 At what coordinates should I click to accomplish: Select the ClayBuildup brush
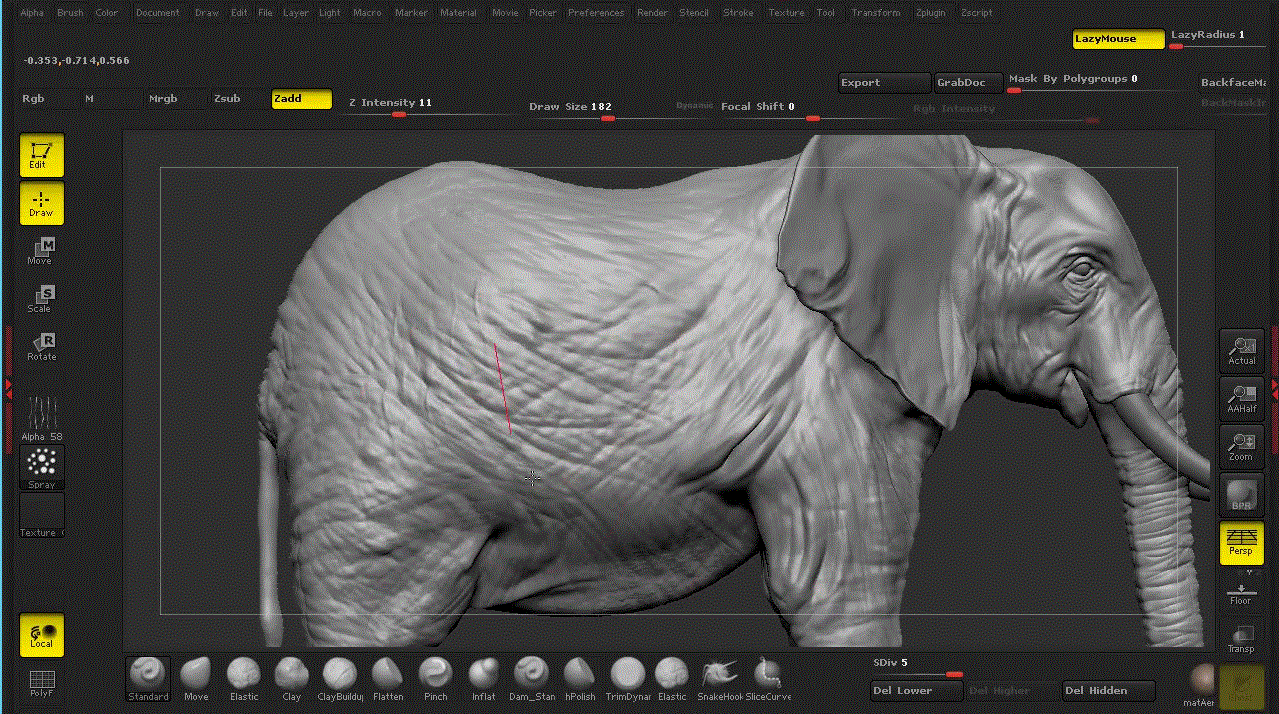coord(339,678)
